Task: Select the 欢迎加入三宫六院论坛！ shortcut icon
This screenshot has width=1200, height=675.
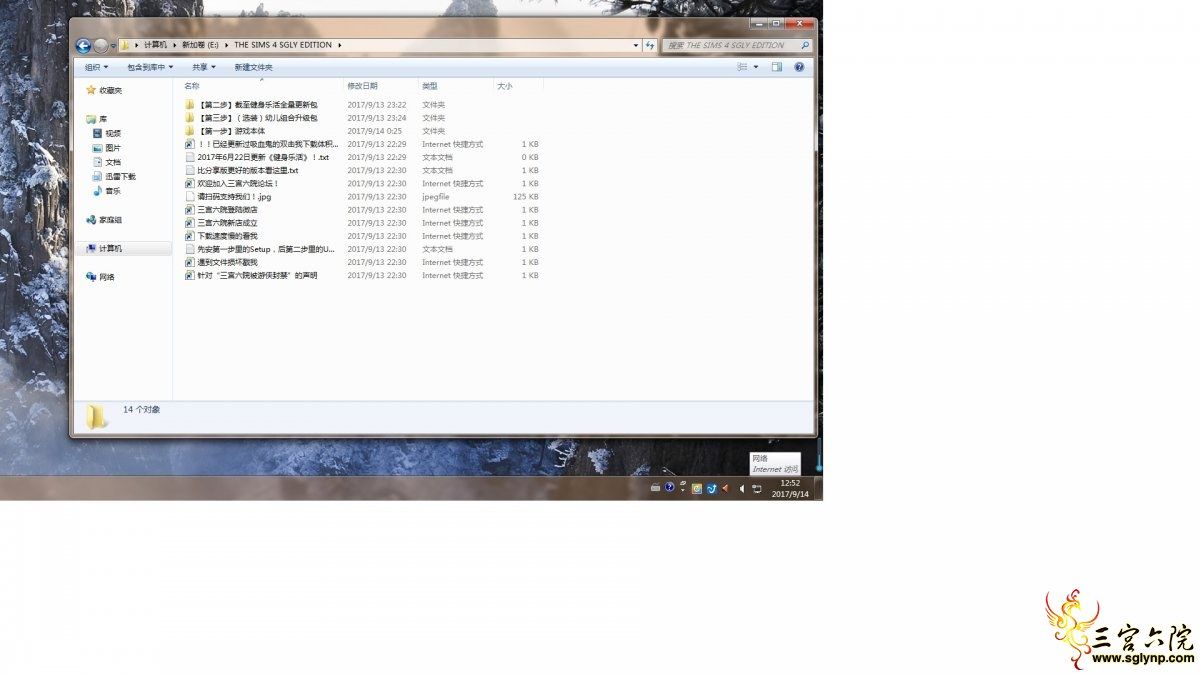Action: point(190,184)
